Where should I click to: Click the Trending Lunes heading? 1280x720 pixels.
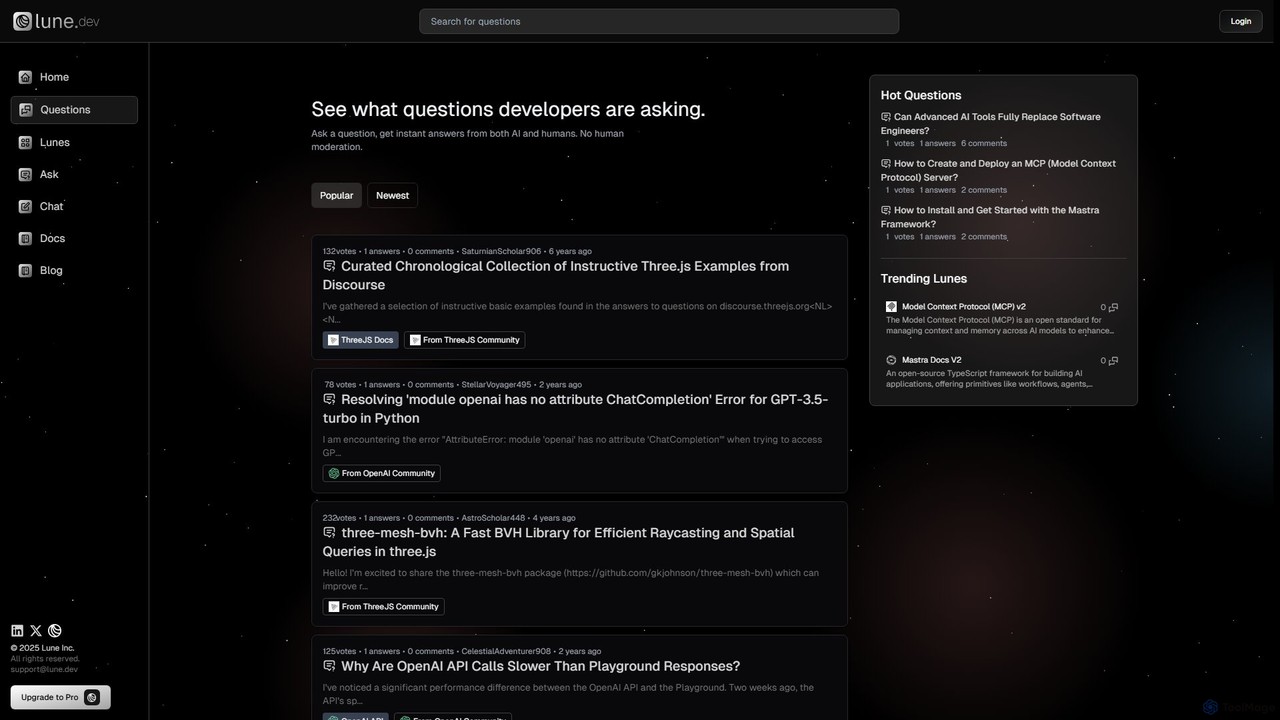point(924,278)
